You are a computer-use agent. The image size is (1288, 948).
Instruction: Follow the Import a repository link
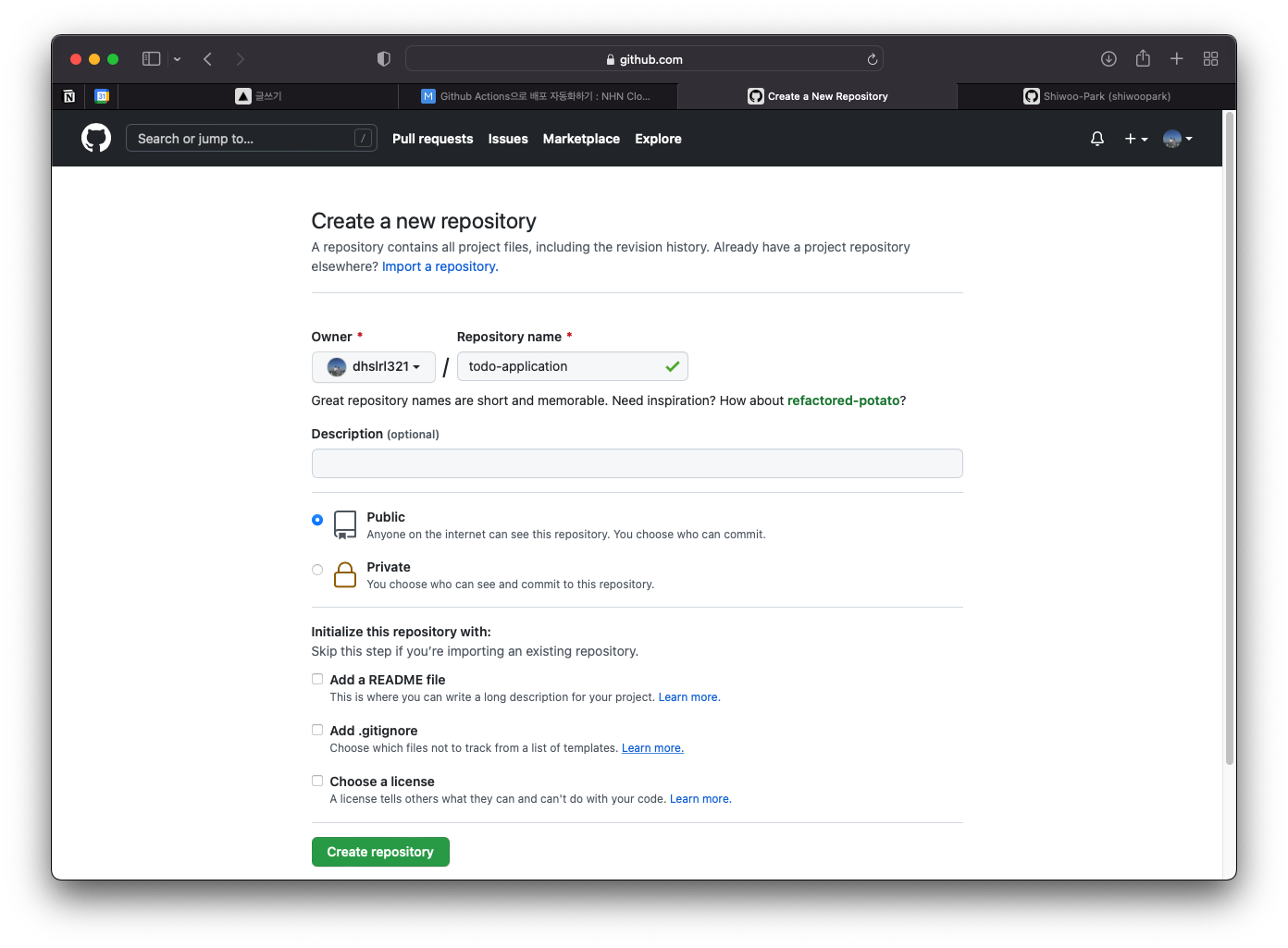point(440,266)
